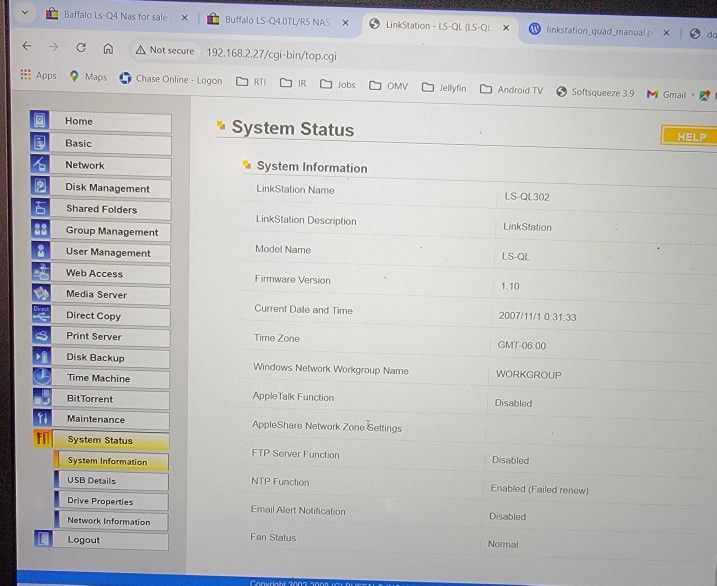Click the Logout menu button
The image size is (717, 586).
coord(111,540)
